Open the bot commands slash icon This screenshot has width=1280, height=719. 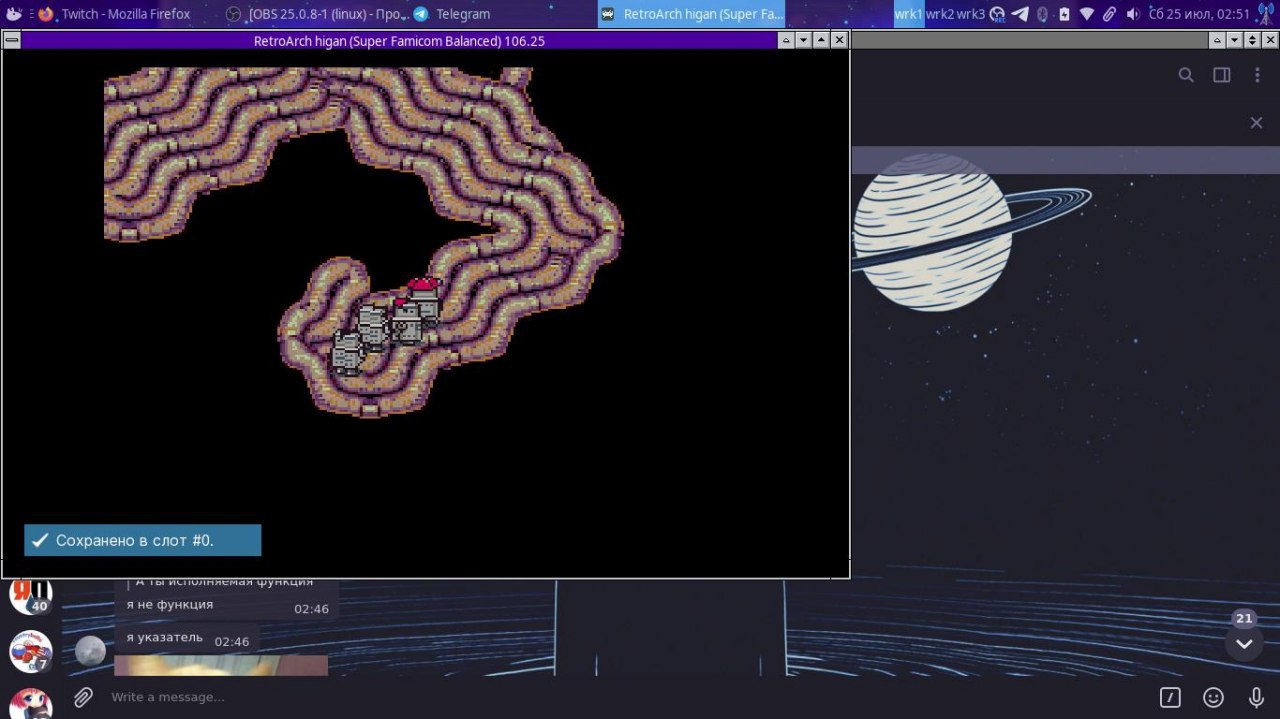point(1170,697)
